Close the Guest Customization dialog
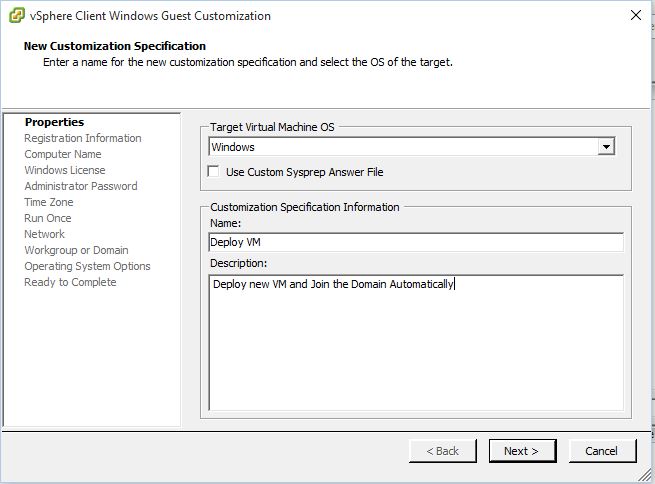 point(636,15)
